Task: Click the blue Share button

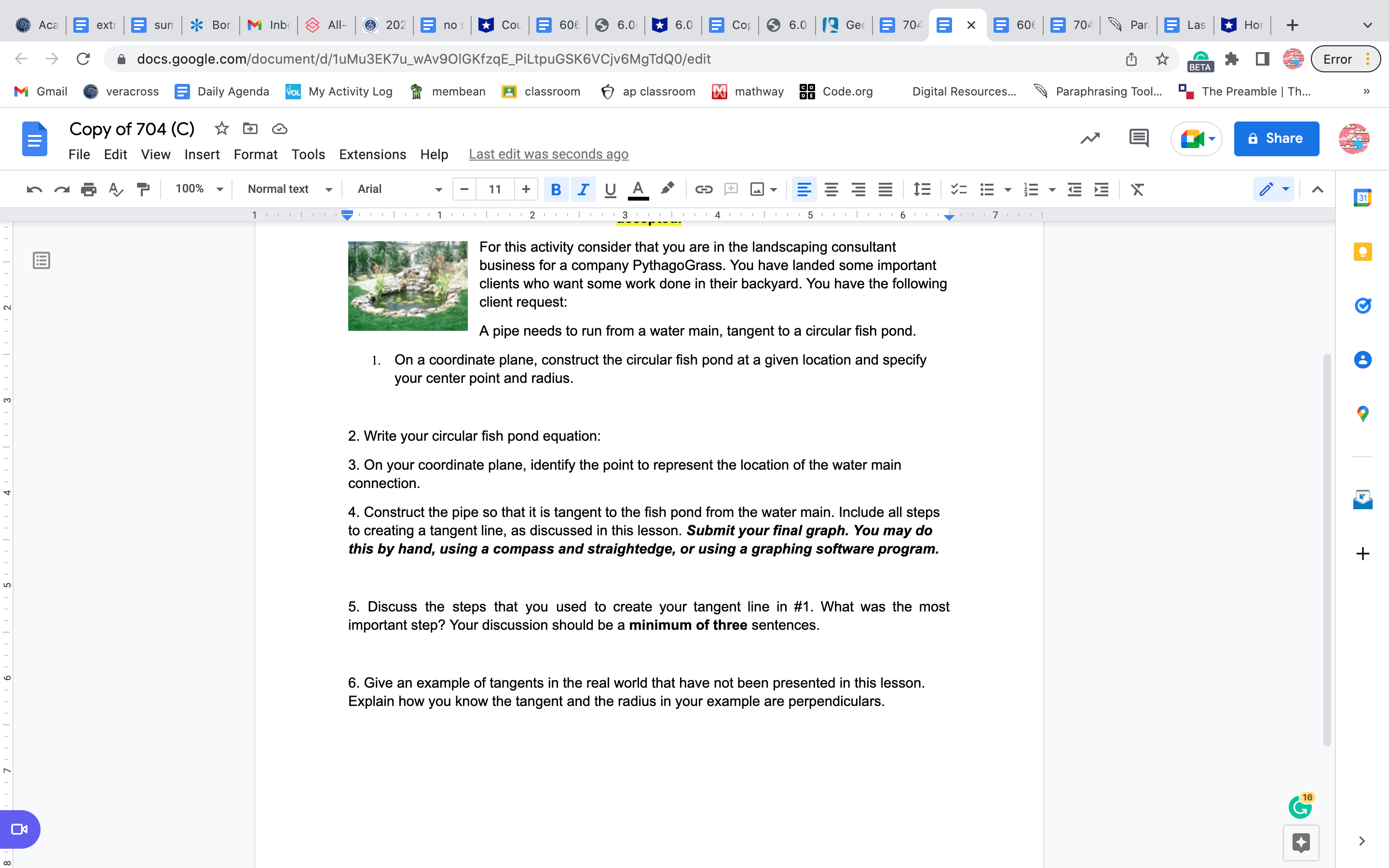Action: tap(1276, 138)
